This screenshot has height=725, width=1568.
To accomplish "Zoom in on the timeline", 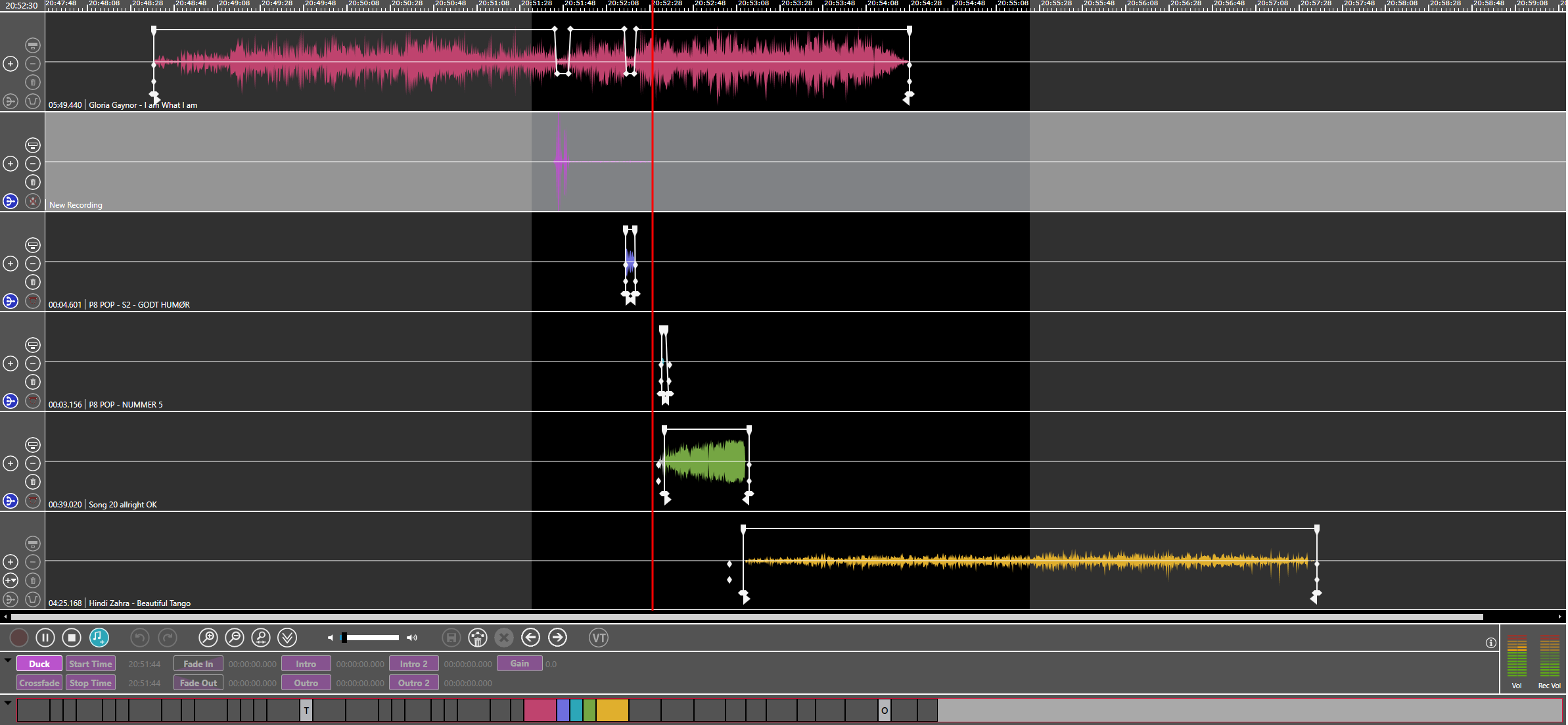I will coord(208,638).
